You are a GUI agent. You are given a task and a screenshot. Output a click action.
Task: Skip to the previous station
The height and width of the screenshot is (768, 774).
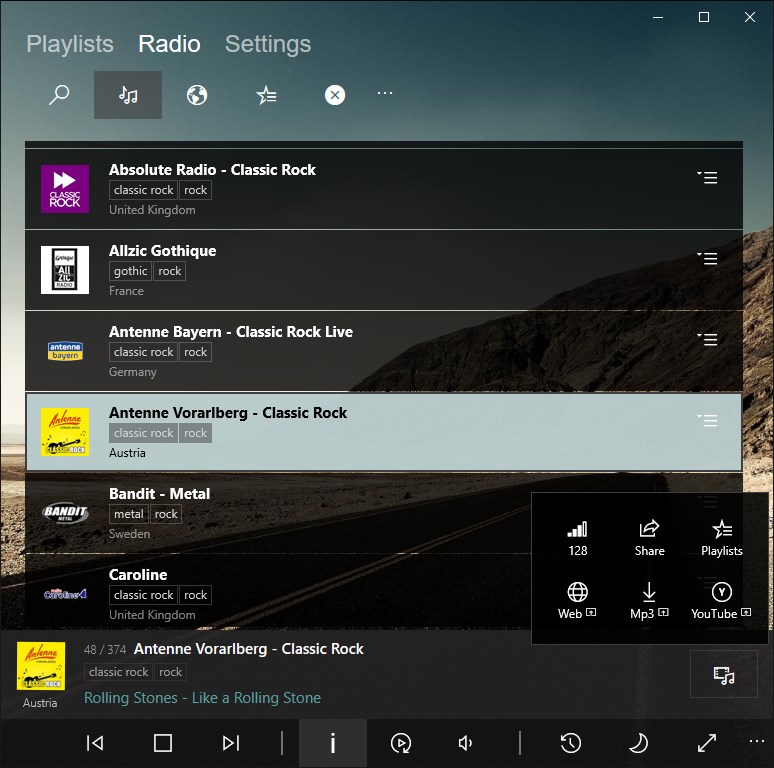pos(95,743)
